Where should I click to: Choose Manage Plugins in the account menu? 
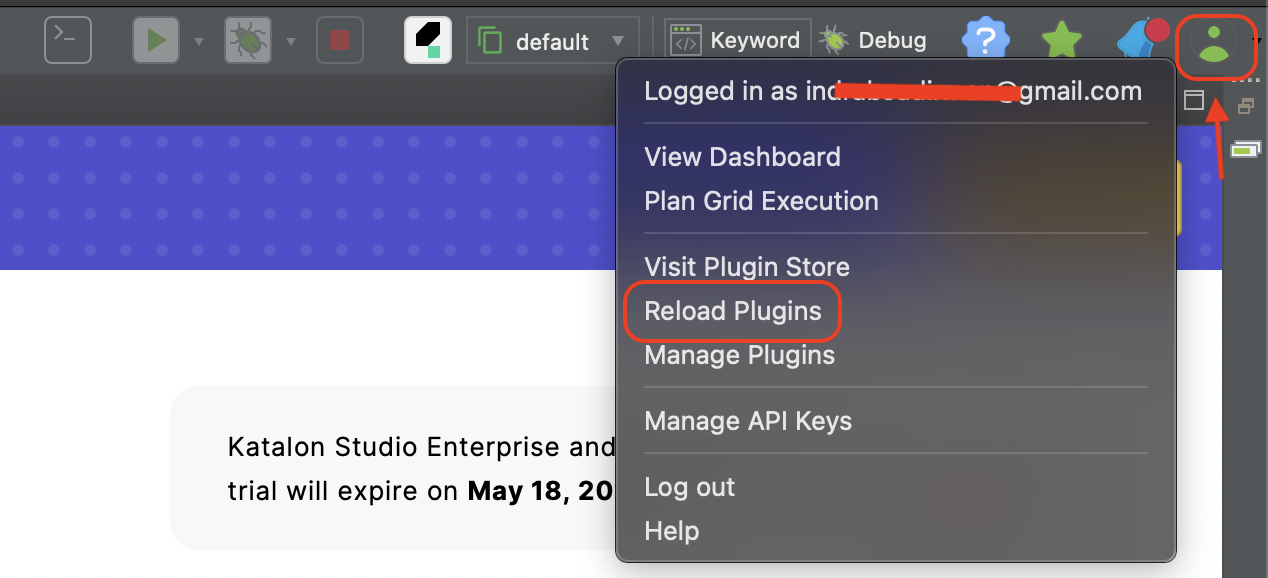click(739, 355)
